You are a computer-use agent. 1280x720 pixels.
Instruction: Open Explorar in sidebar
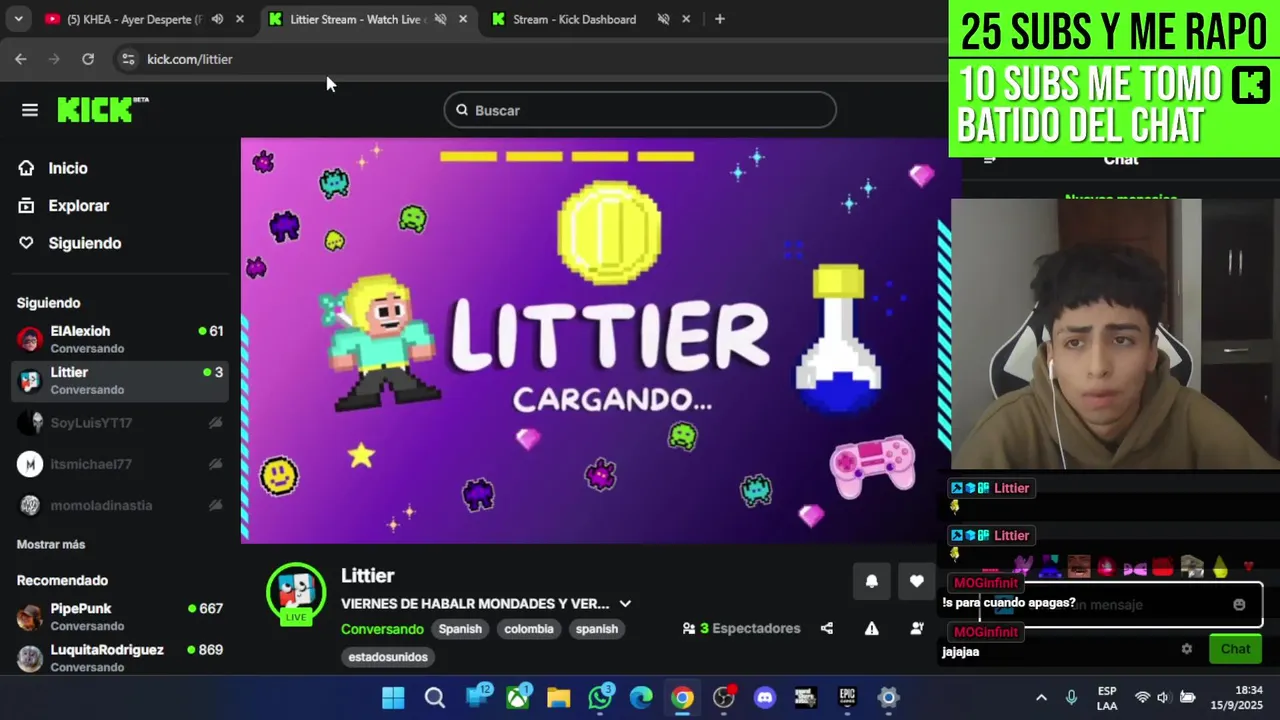tap(78, 205)
